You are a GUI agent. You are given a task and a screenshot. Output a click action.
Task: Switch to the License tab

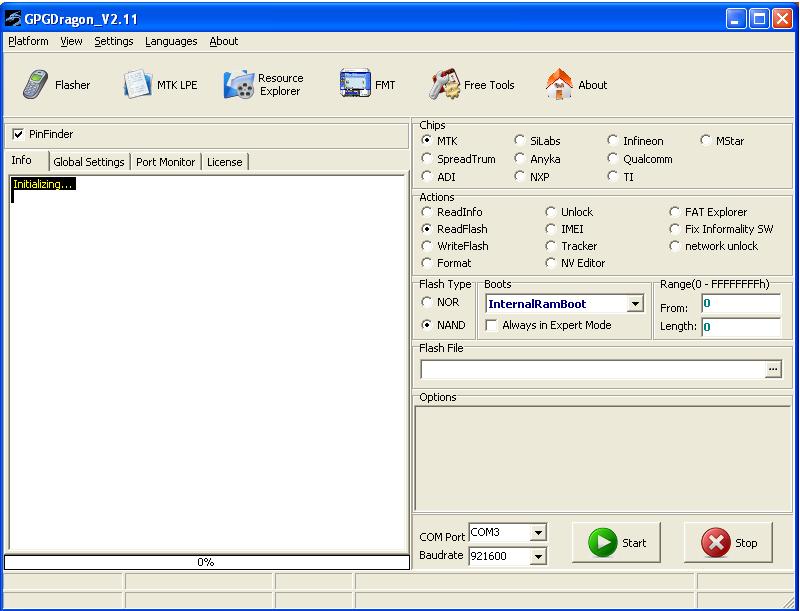pos(224,162)
